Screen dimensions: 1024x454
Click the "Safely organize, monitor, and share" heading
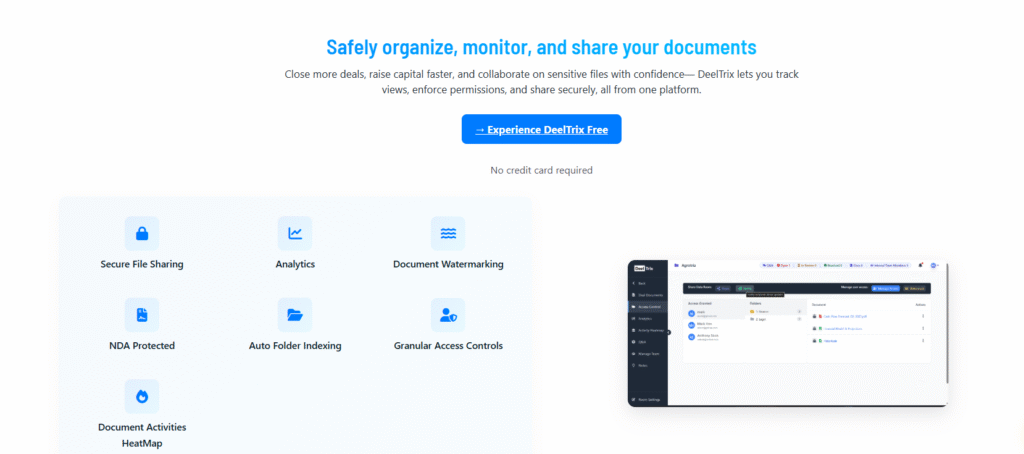(x=541, y=47)
